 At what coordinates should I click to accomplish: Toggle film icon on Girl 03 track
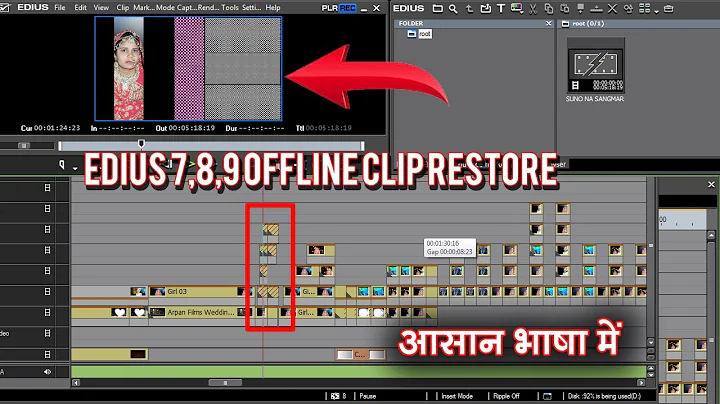(47, 292)
